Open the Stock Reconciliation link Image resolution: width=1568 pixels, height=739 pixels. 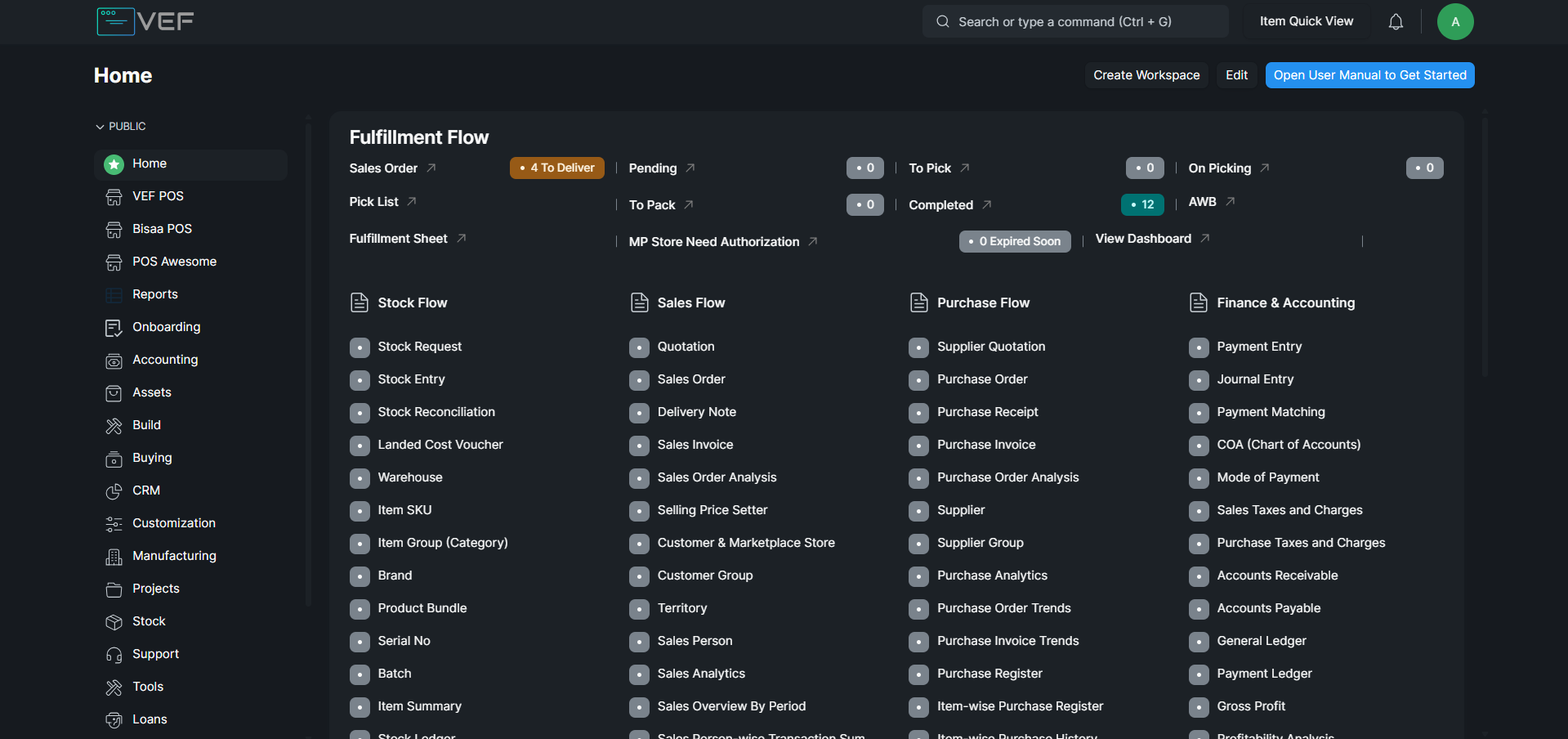[x=436, y=412]
